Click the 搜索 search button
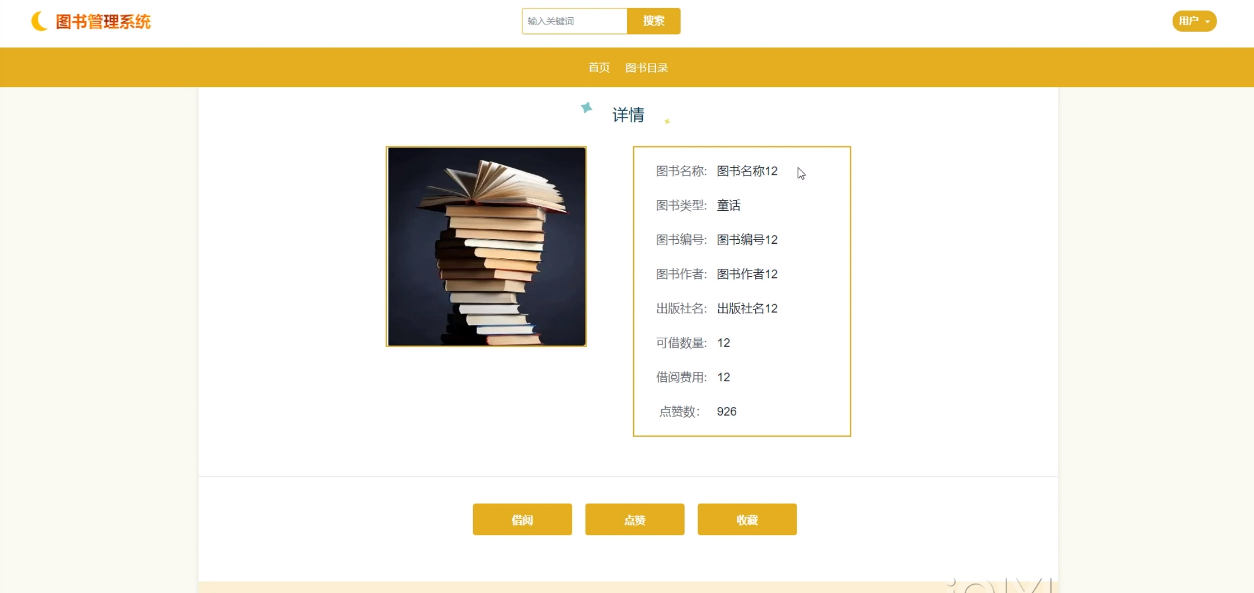The height and width of the screenshot is (593, 1254). [654, 21]
